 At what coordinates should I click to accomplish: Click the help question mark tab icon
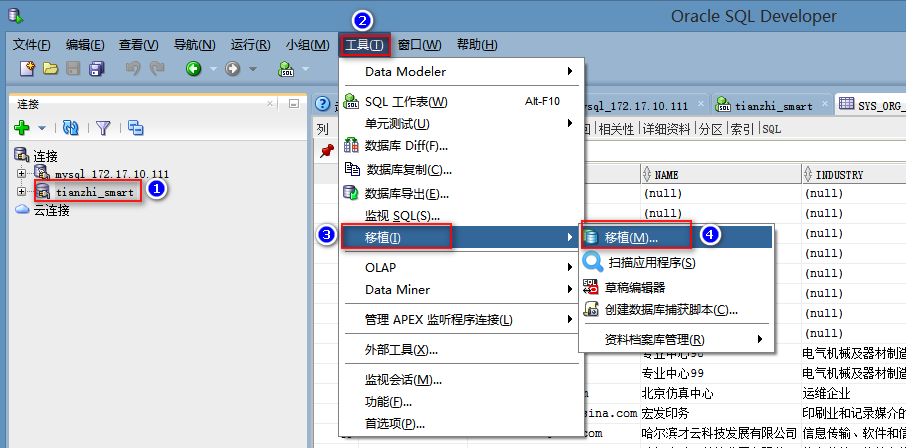(x=322, y=105)
